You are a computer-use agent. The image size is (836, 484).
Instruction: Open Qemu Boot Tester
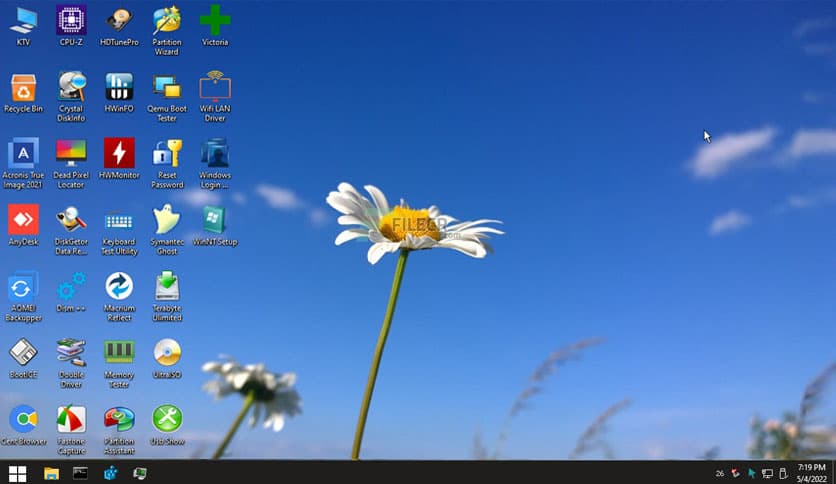167,97
